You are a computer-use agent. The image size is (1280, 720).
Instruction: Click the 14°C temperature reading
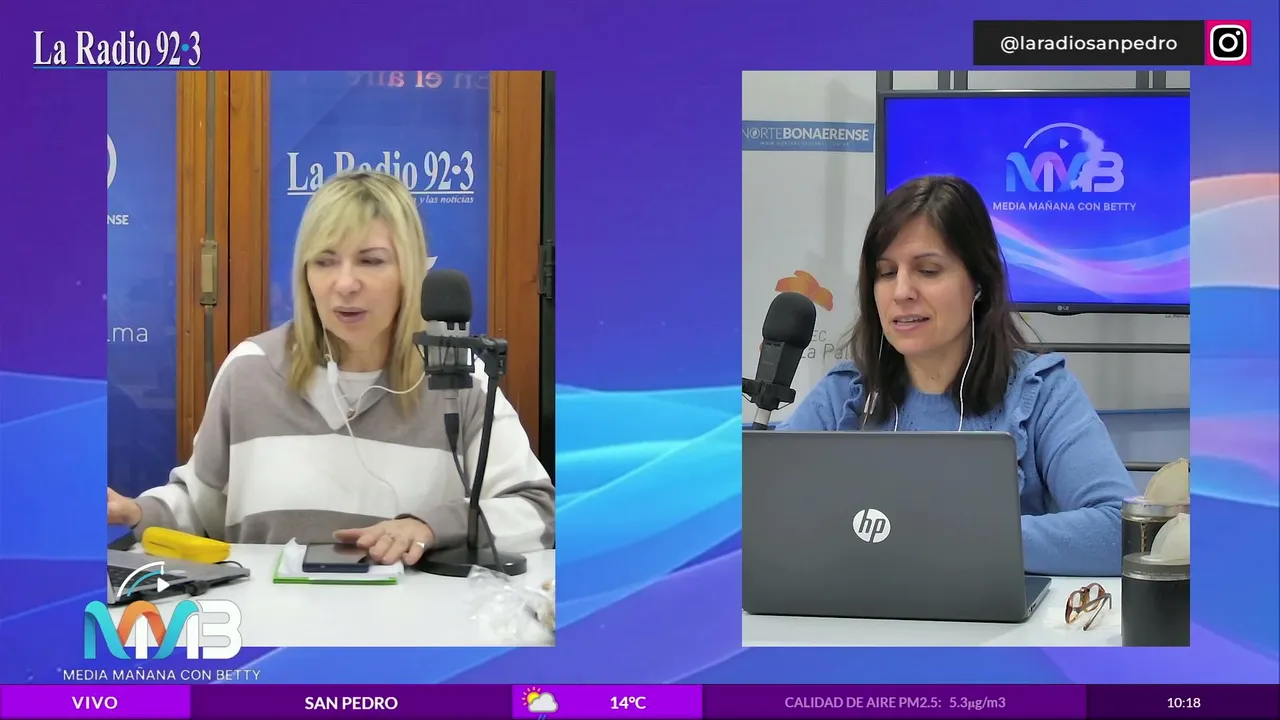coord(628,703)
